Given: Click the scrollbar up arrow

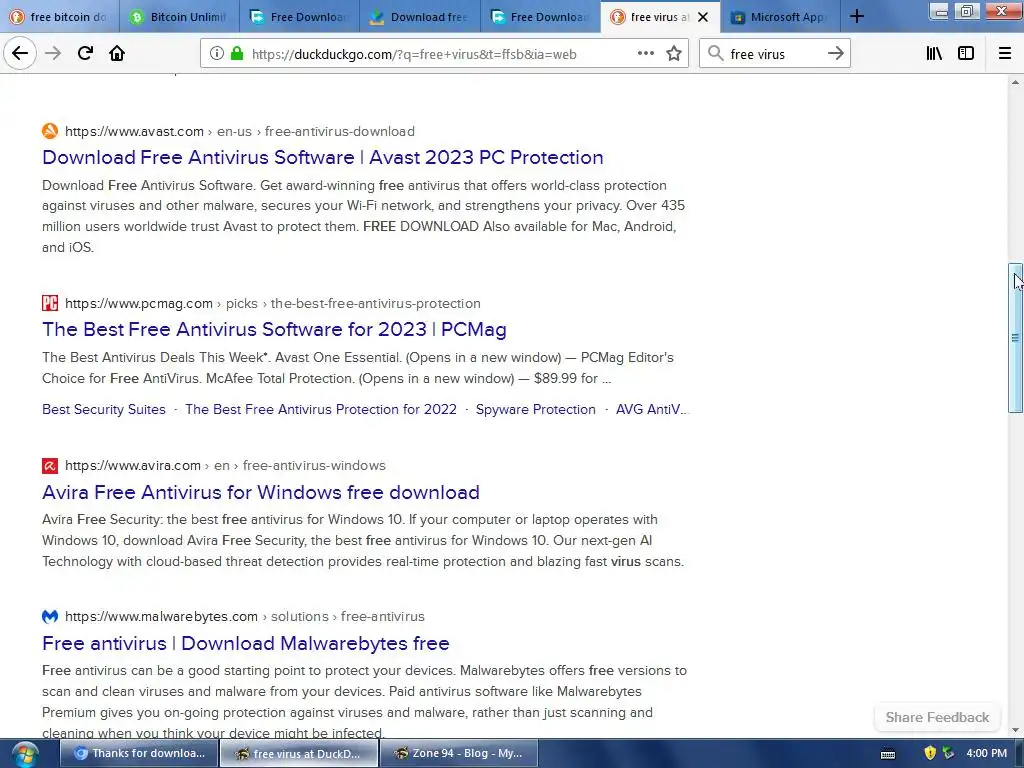Looking at the screenshot, I should (1015, 82).
